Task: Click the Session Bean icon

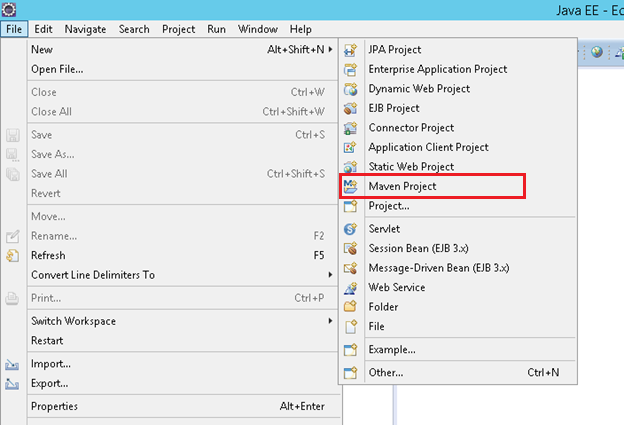Action: [350, 248]
